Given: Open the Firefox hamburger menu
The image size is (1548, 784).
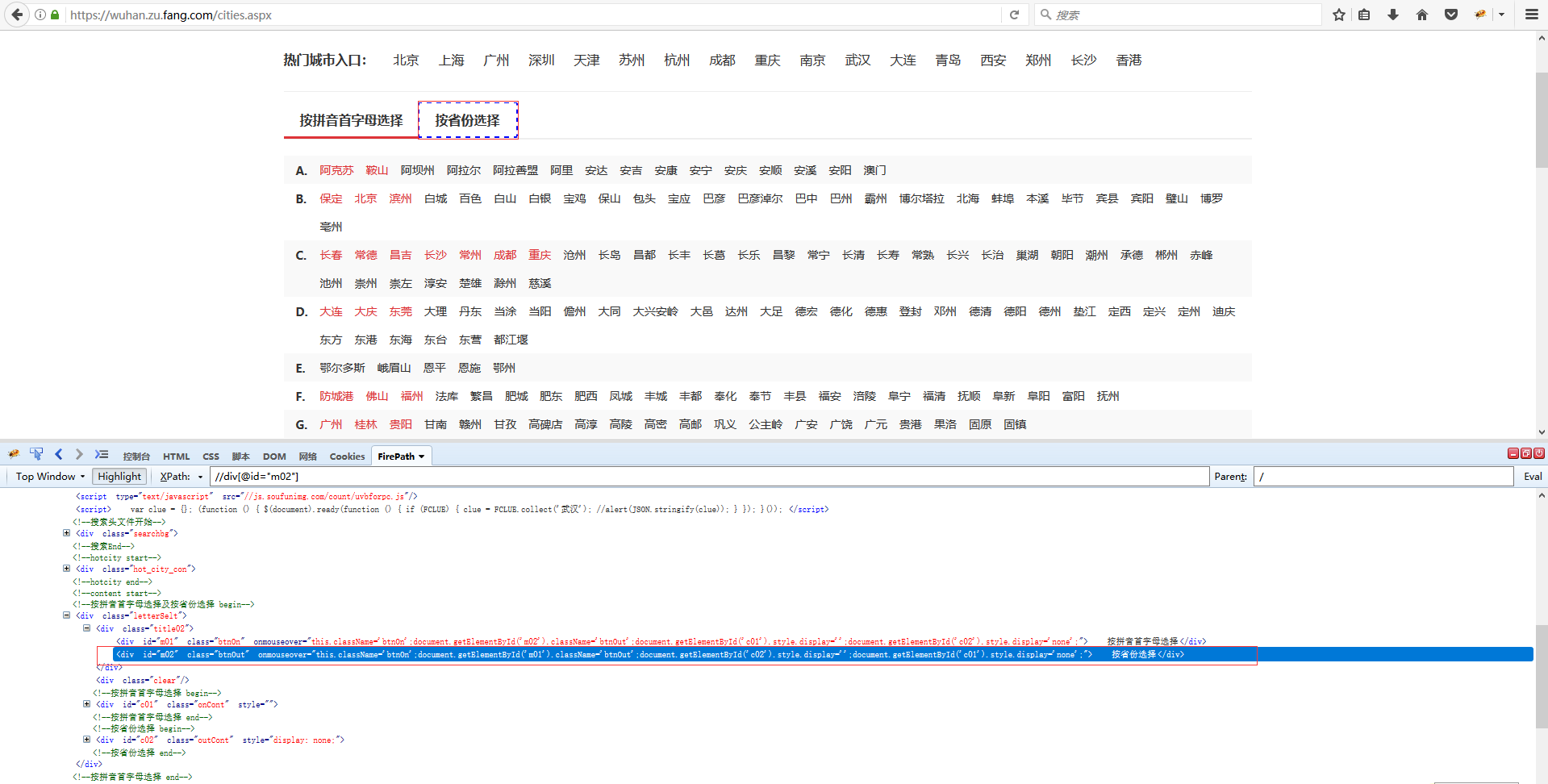Looking at the screenshot, I should (x=1532, y=15).
